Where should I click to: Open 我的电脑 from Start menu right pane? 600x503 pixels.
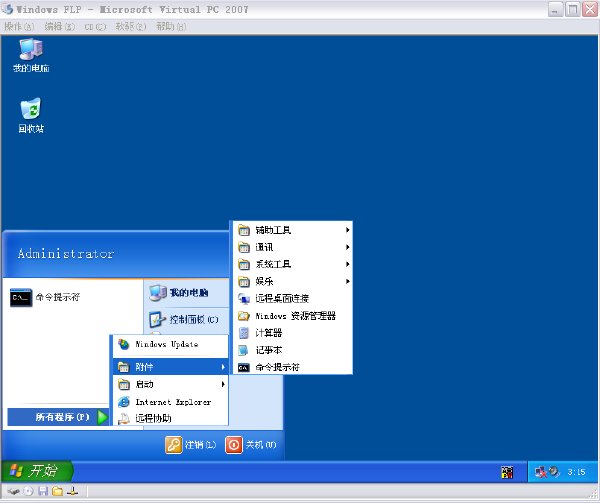coord(179,293)
